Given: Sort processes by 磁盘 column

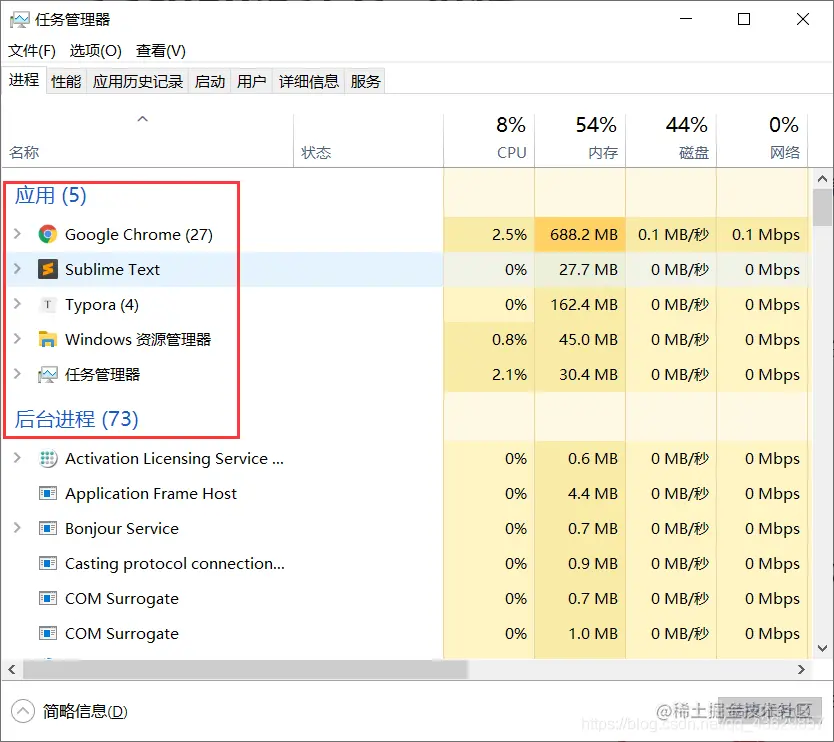Looking at the screenshot, I should click(x=671, y=140).
